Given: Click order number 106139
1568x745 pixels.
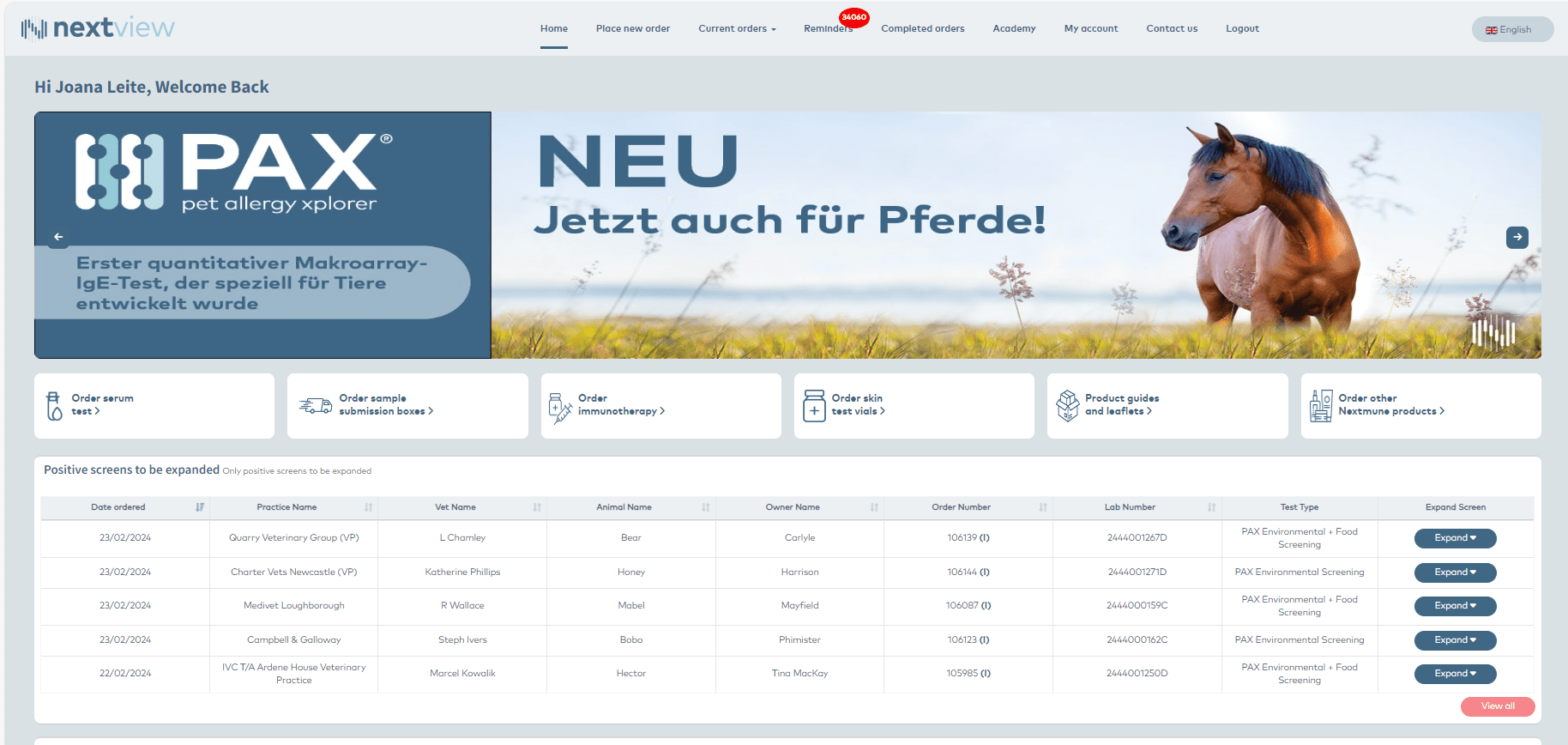Looking at the screenshot, I should click(968, 538).
